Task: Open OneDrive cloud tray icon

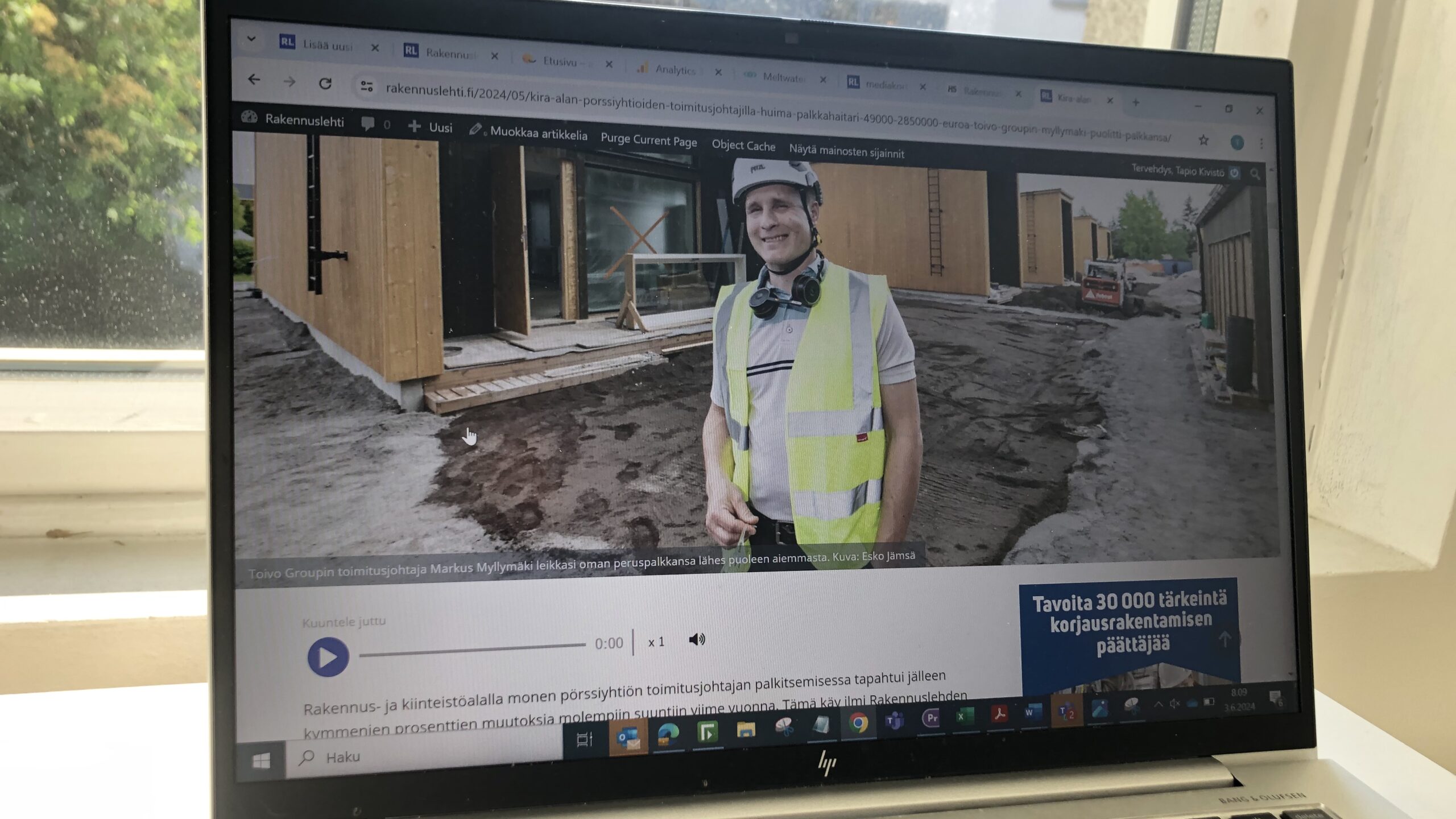Action: (x=1192, y=703)
